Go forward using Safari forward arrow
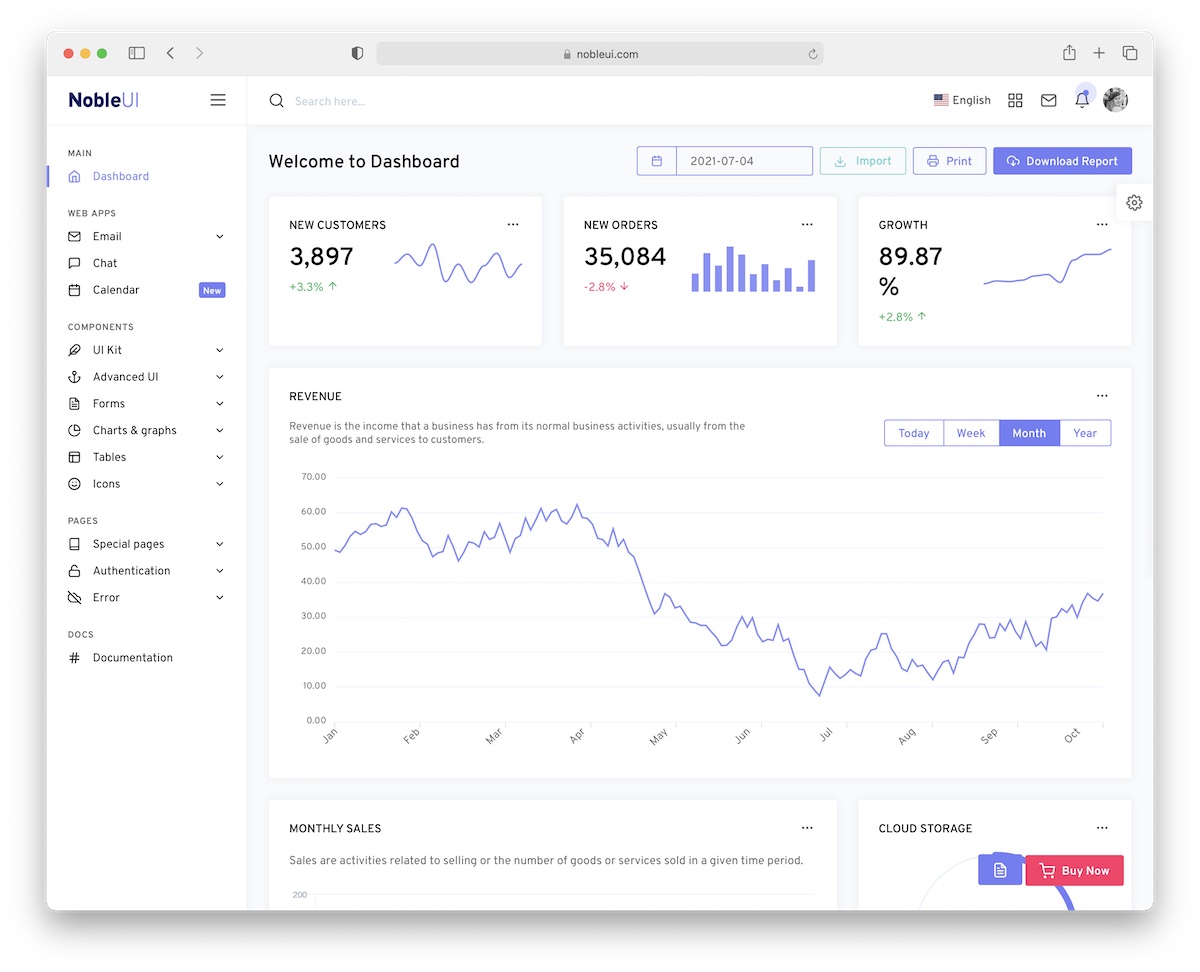1200x972 pixels. 199,53
